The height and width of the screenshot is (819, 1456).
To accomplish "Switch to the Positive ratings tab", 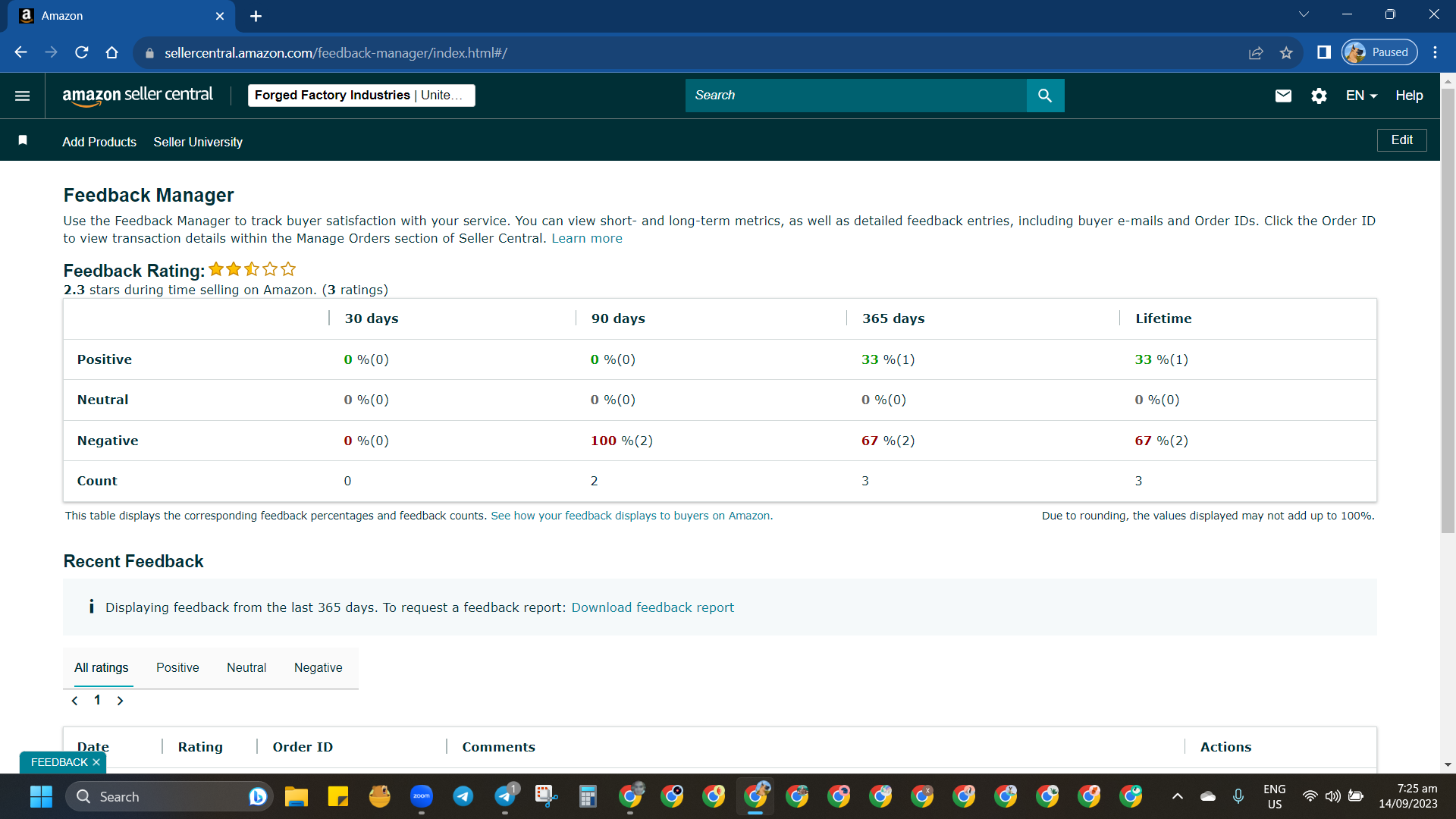I will [x=177, y=667].
